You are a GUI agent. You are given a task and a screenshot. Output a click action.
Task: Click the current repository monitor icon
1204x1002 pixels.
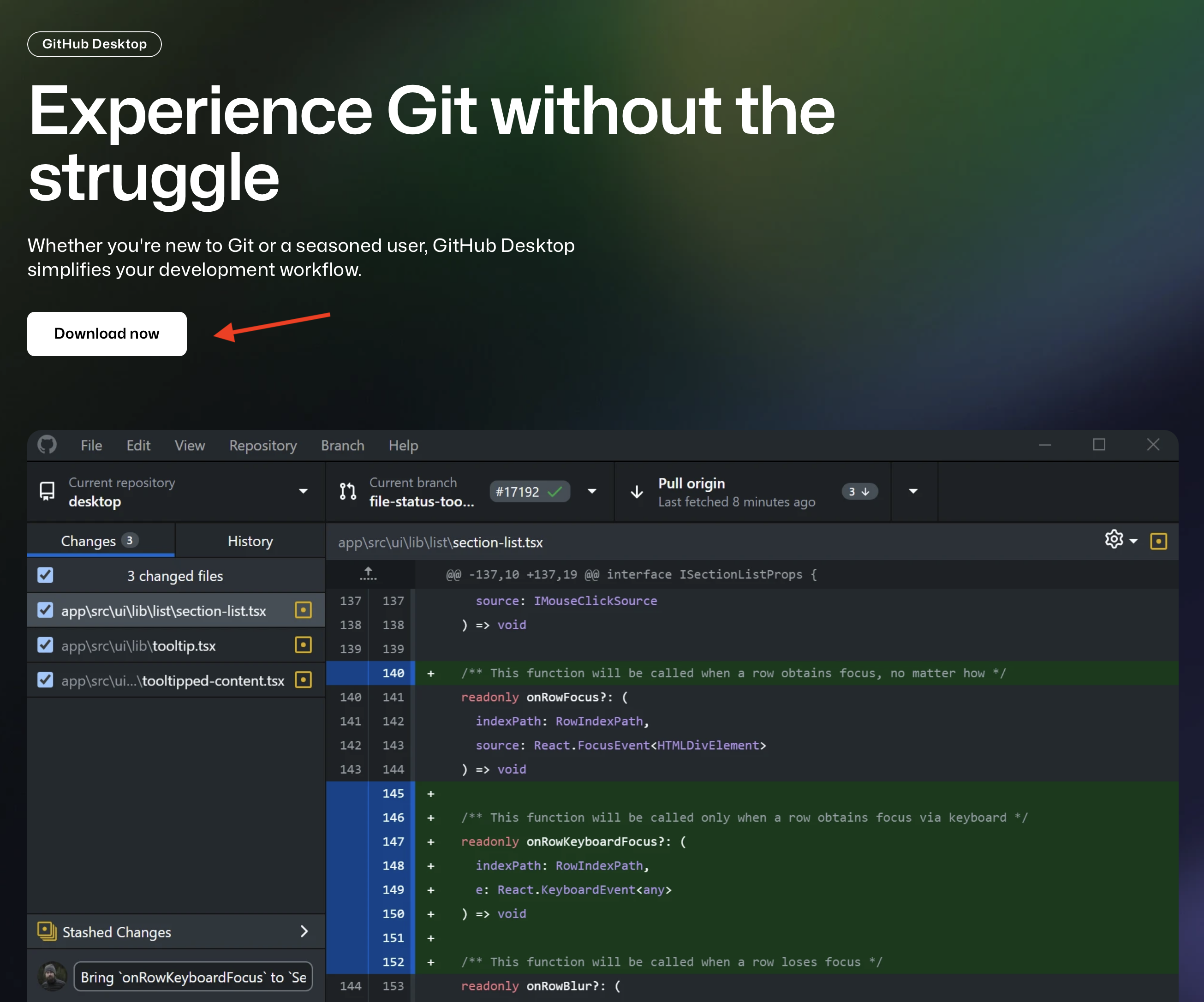pyautogui.click(x=47, y=491)
